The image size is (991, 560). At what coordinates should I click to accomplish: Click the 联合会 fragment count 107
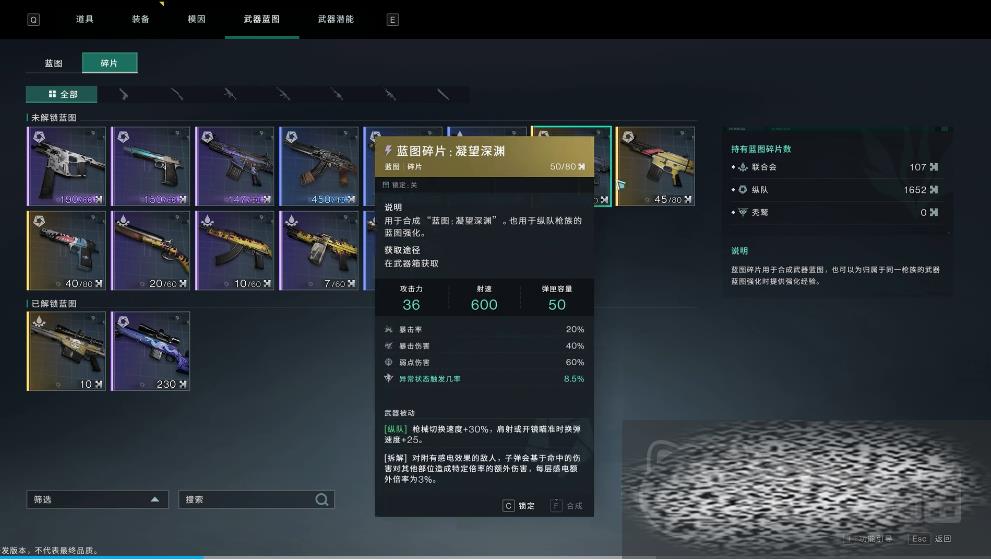click(918, 167)
